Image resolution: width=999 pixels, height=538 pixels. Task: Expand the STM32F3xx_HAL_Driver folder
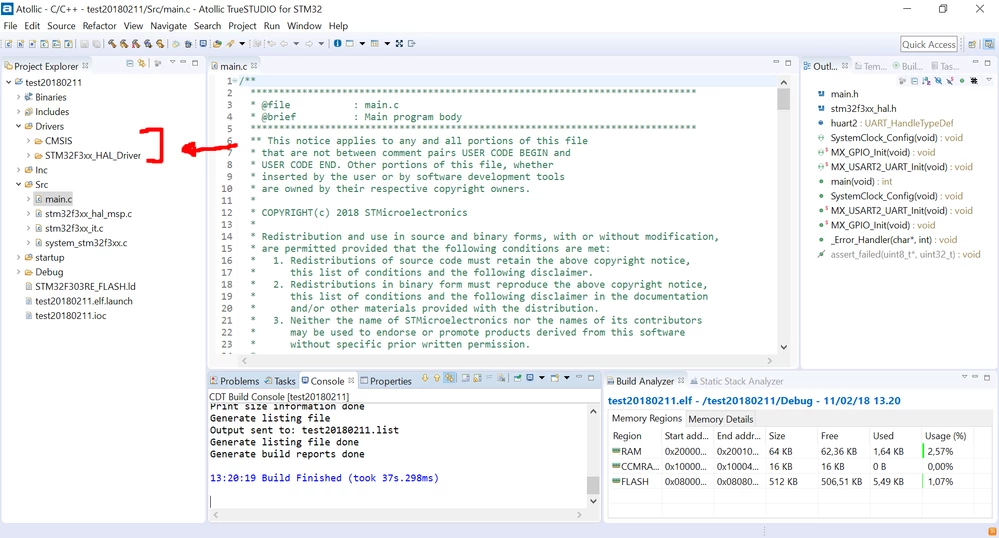29,155
